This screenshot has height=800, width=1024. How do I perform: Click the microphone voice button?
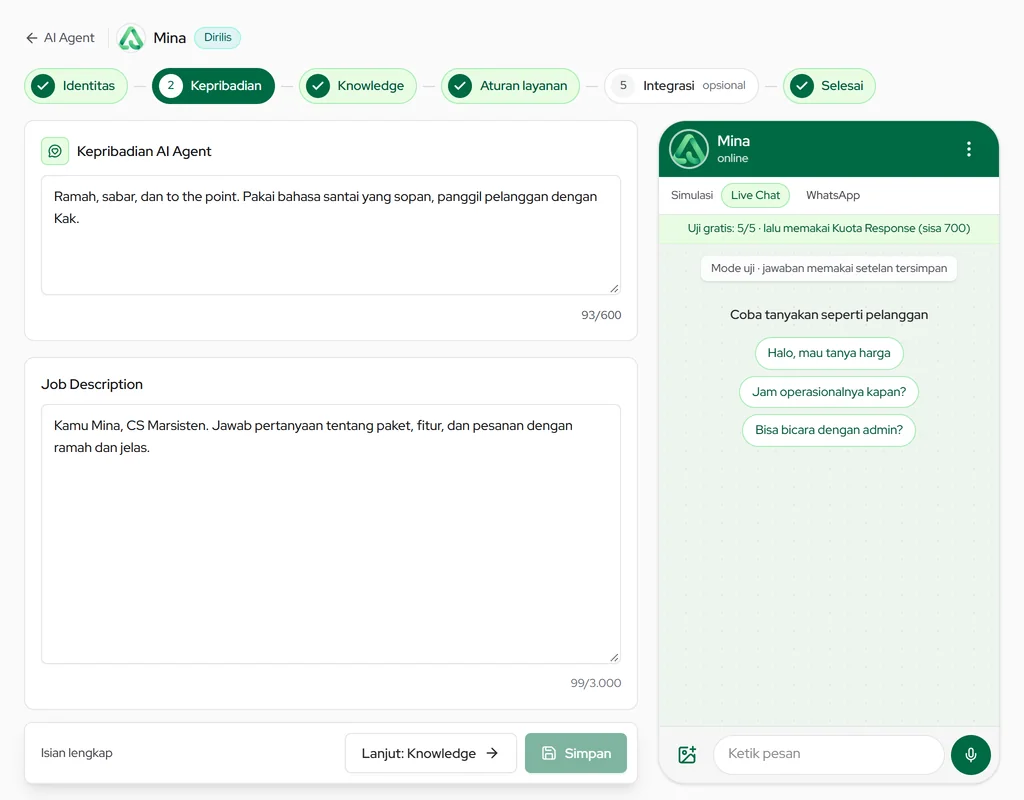(x=970, y=754)
